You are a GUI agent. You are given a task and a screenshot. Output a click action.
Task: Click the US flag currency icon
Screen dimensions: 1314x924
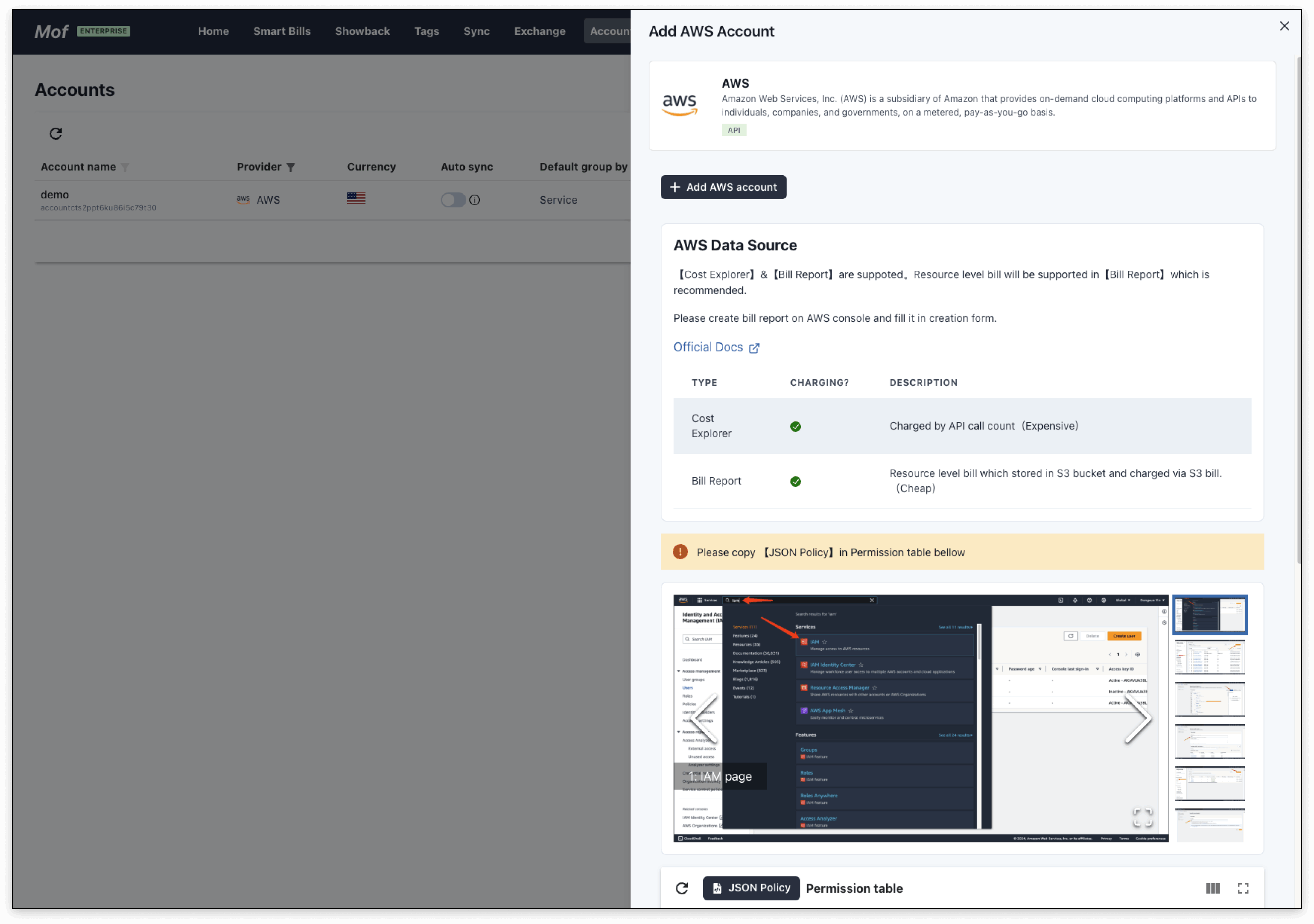pyautogui.click(x=356, y=198)
